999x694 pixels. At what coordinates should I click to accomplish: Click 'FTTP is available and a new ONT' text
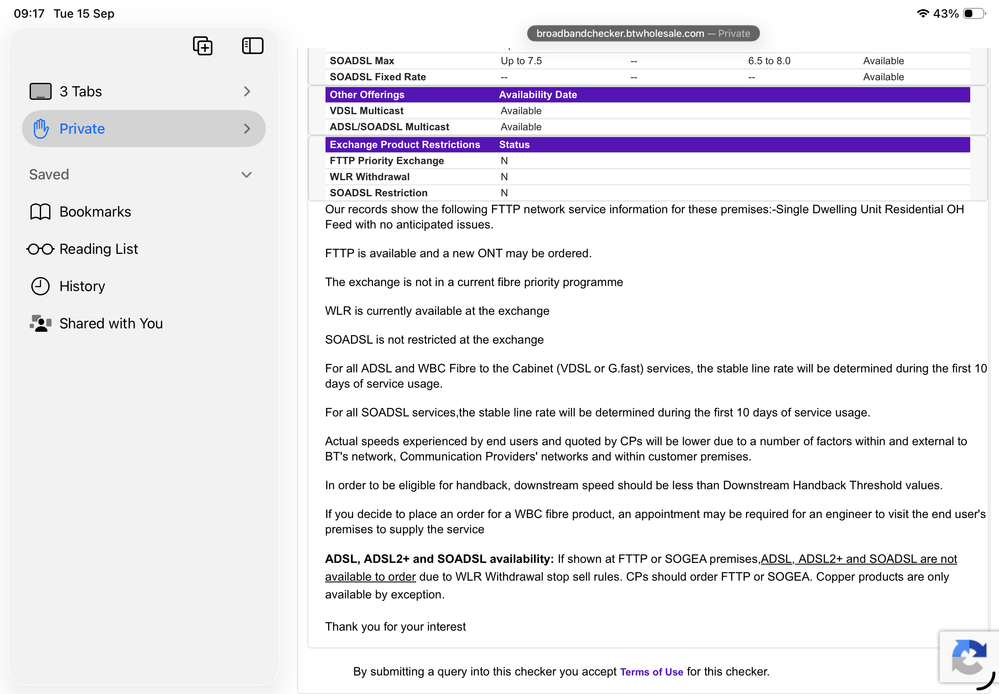coord(414,253)
